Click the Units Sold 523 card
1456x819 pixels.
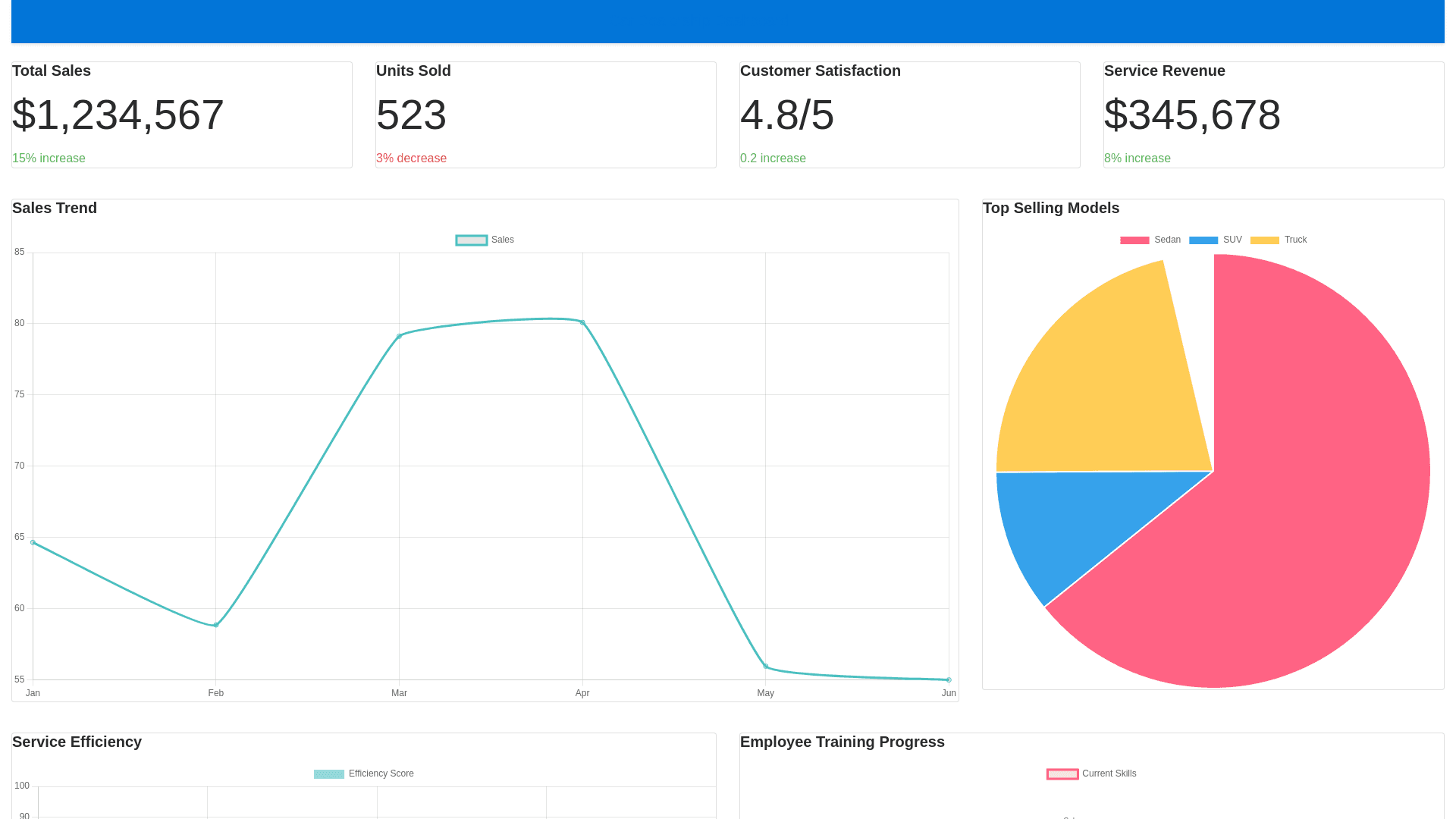click(x=411, y=115)
